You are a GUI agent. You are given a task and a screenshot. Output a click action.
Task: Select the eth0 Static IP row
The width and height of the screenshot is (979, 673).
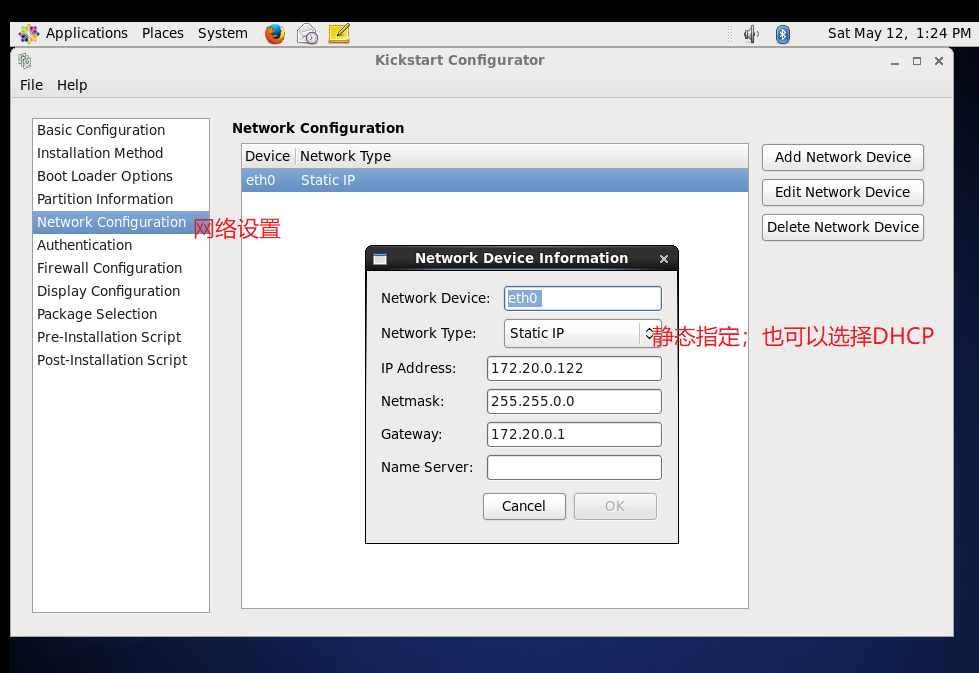point(494,180)
